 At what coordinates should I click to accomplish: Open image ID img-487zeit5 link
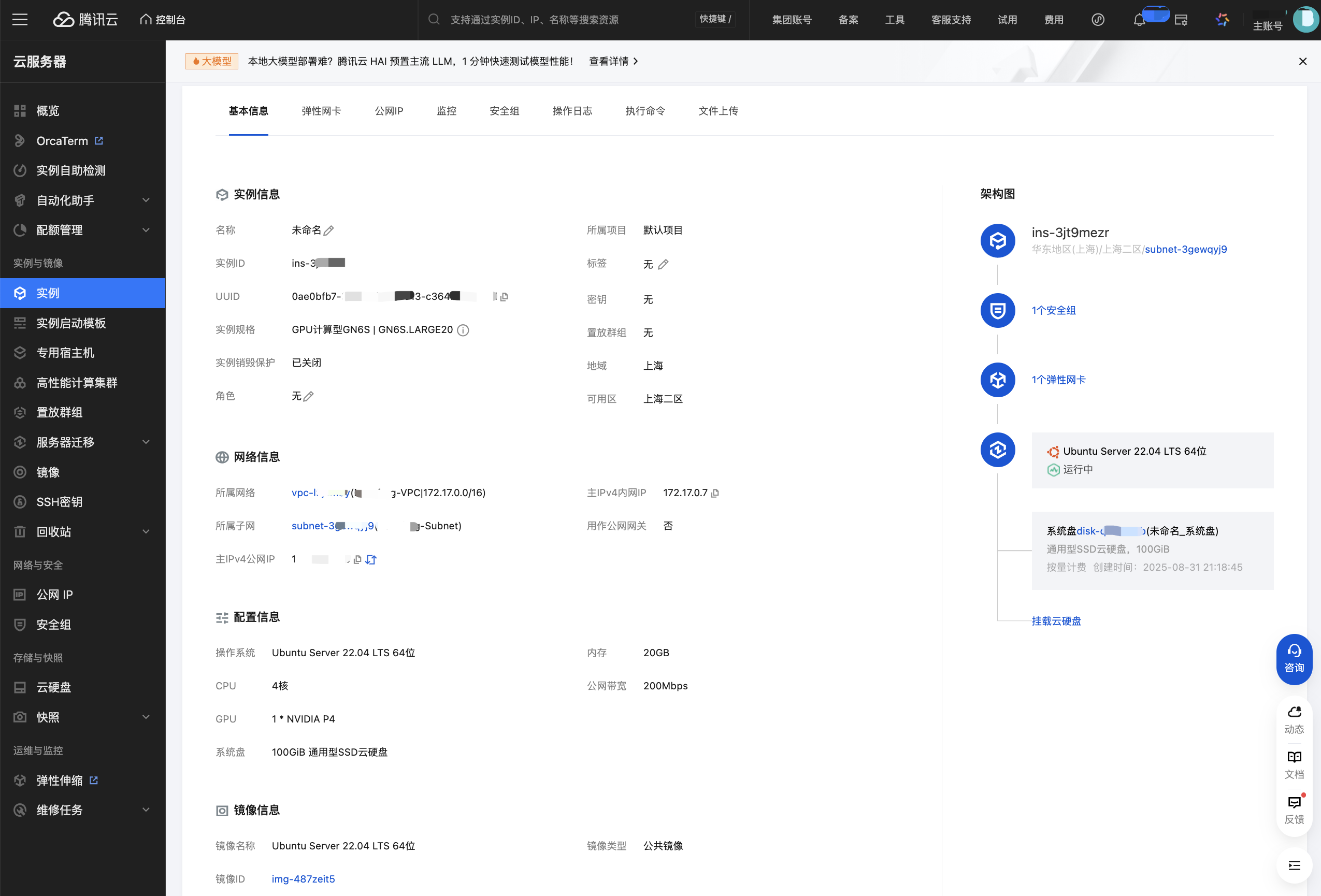pos(303,879)
